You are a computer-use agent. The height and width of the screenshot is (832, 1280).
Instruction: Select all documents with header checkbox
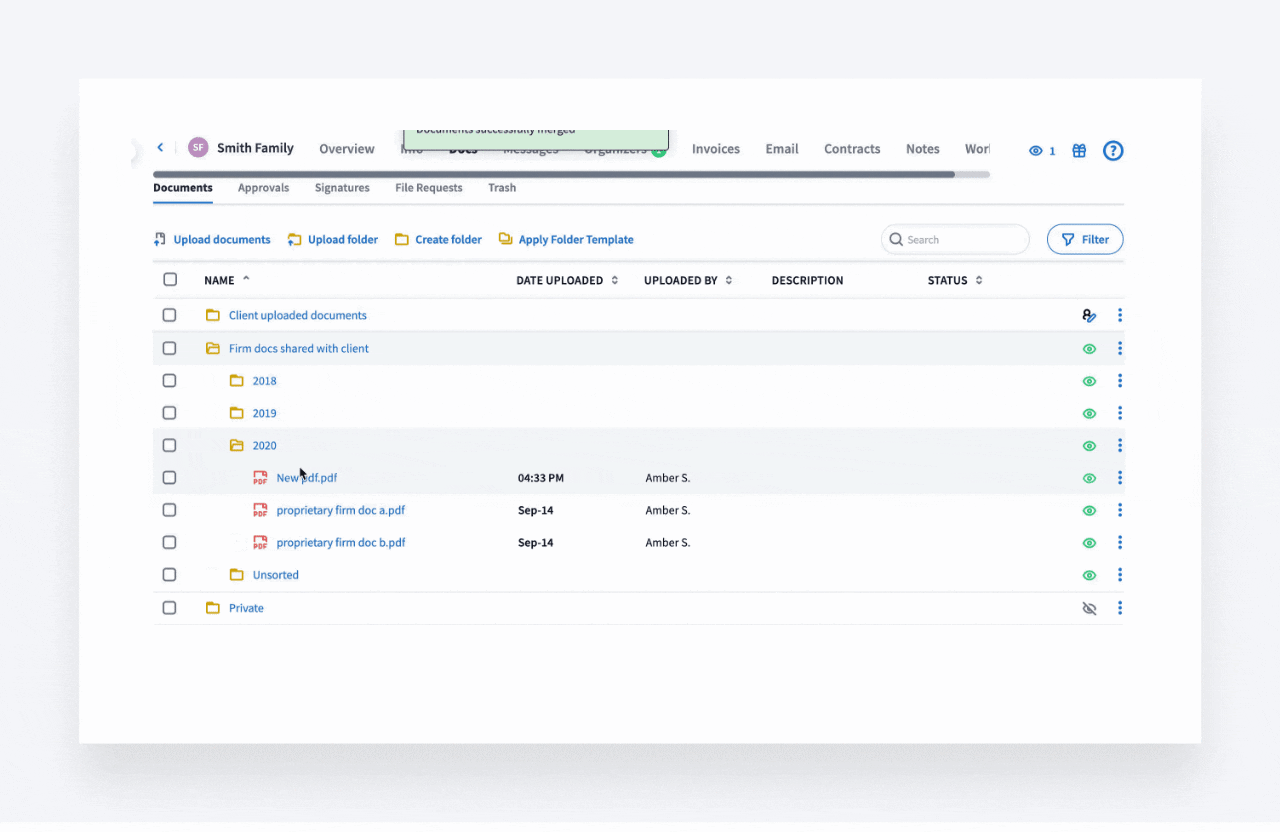pyautogui.click(x=170, y=280)
